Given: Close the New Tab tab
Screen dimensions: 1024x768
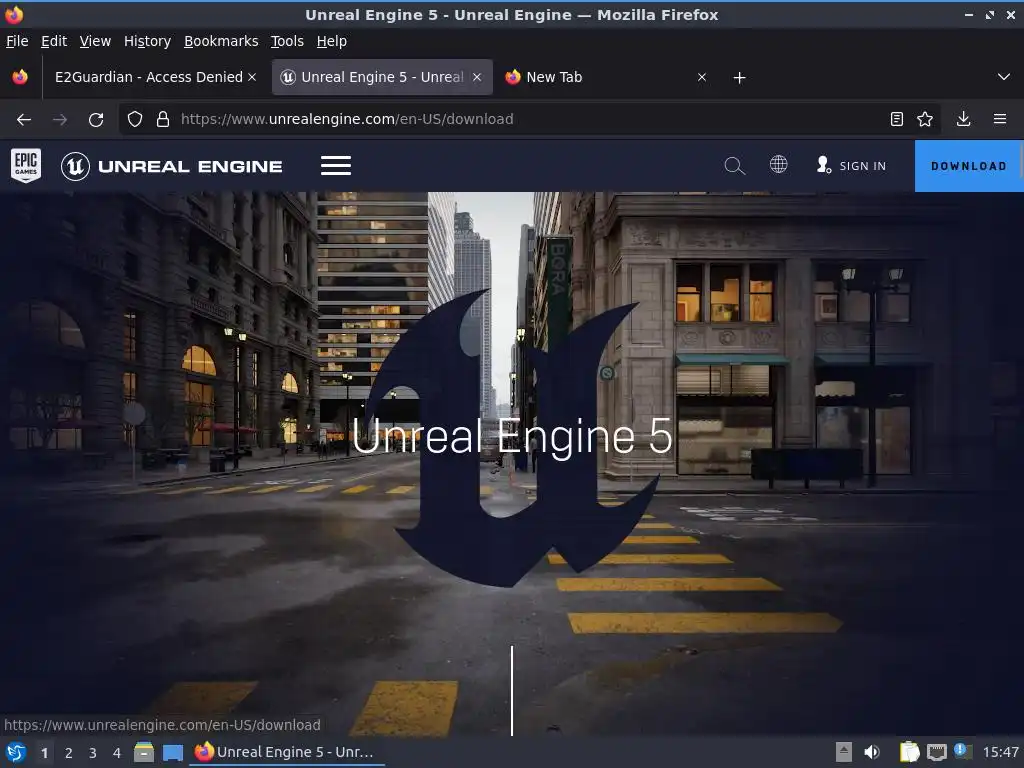Looking at the screenshot, I should [x=702, y=77].
